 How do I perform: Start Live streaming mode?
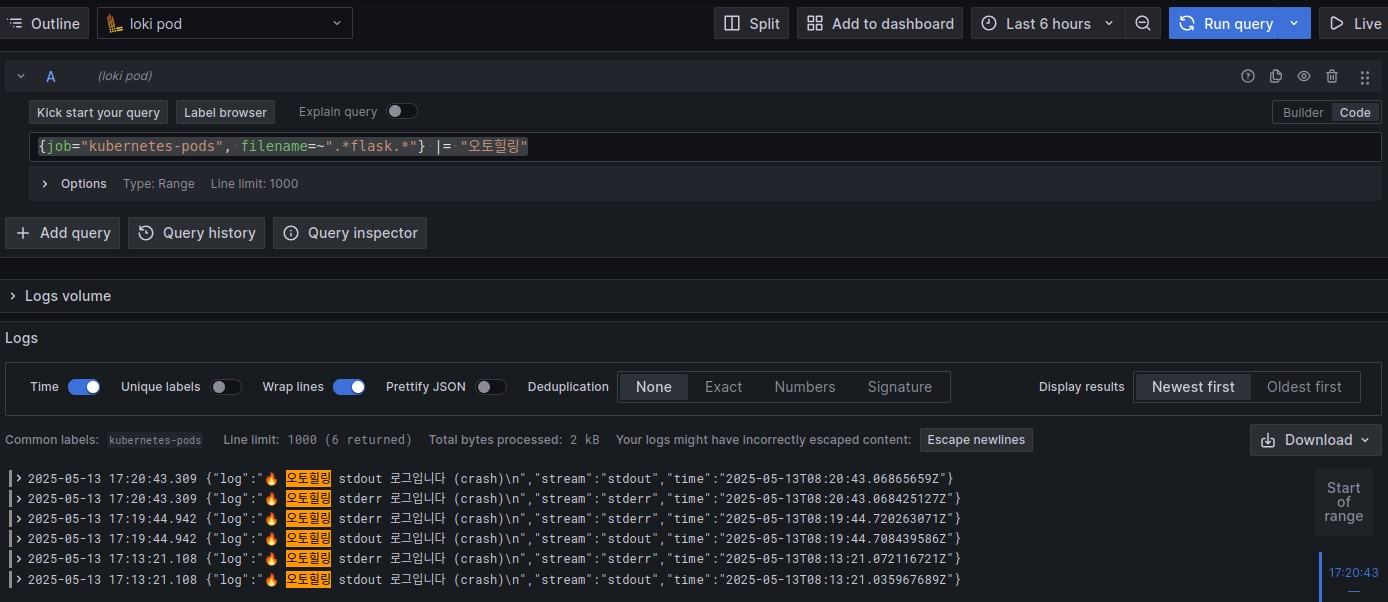[1354, 23]
